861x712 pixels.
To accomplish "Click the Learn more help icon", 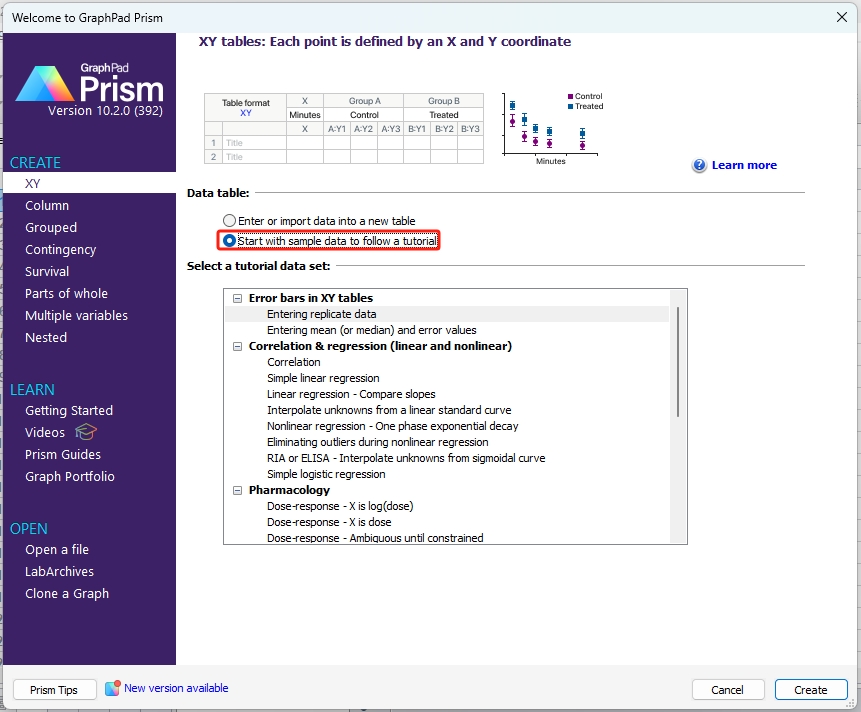I will [x=699, y=165].
